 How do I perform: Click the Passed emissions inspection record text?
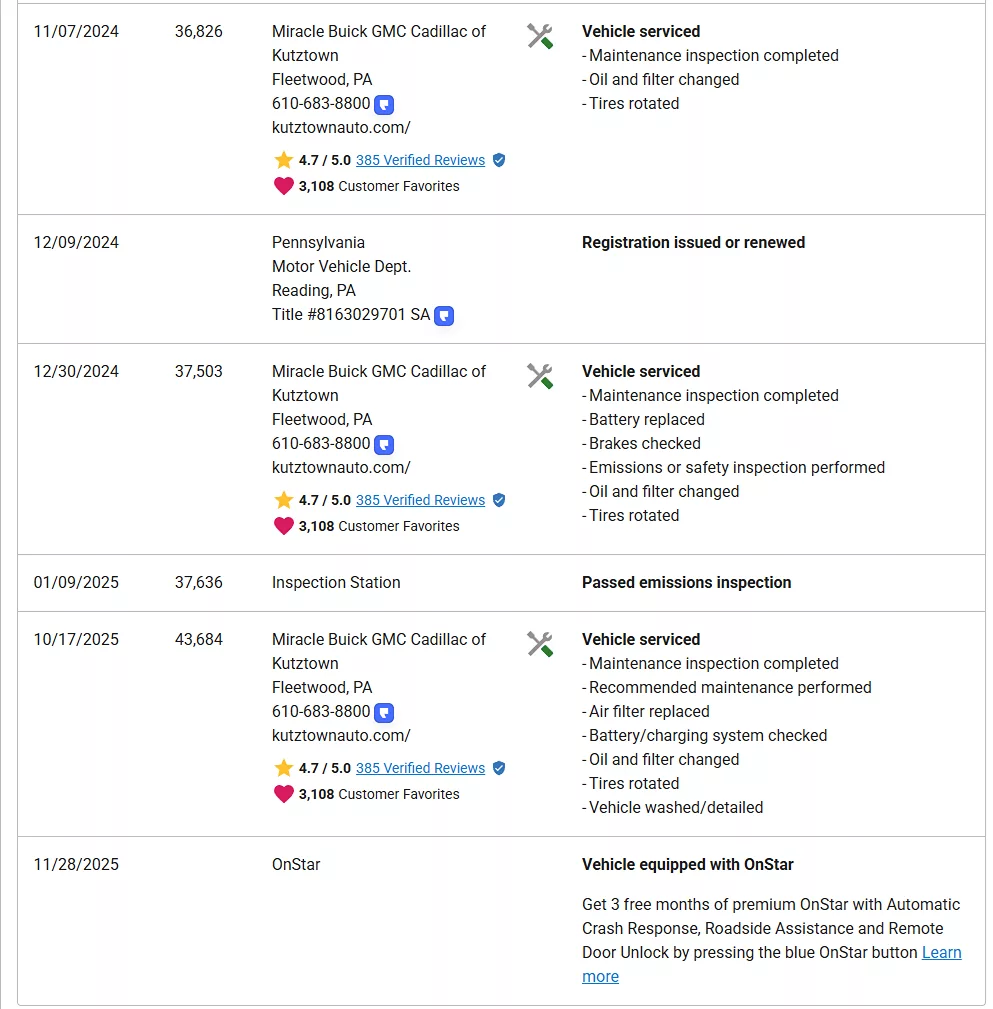click(686, 582)
